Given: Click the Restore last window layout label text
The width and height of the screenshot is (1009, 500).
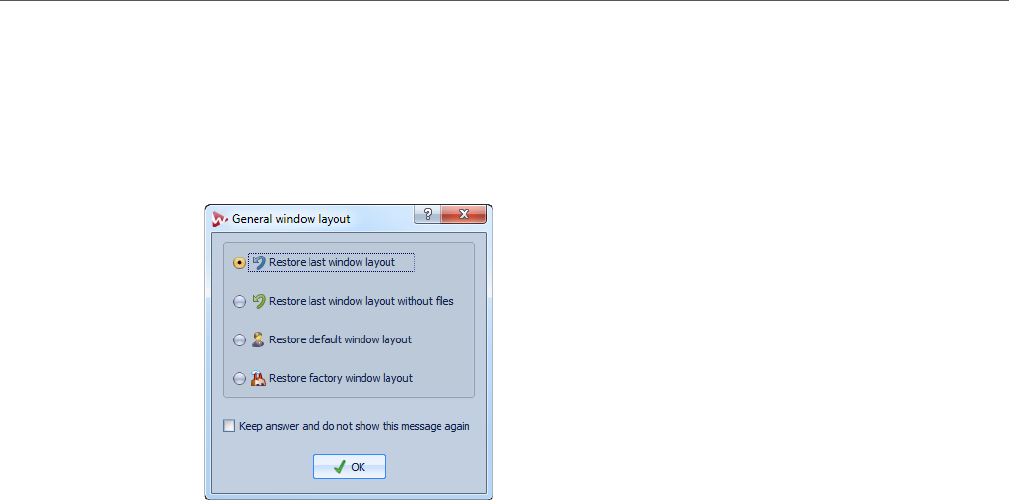Looking at the screenshot, I should [x=332, y=263].
